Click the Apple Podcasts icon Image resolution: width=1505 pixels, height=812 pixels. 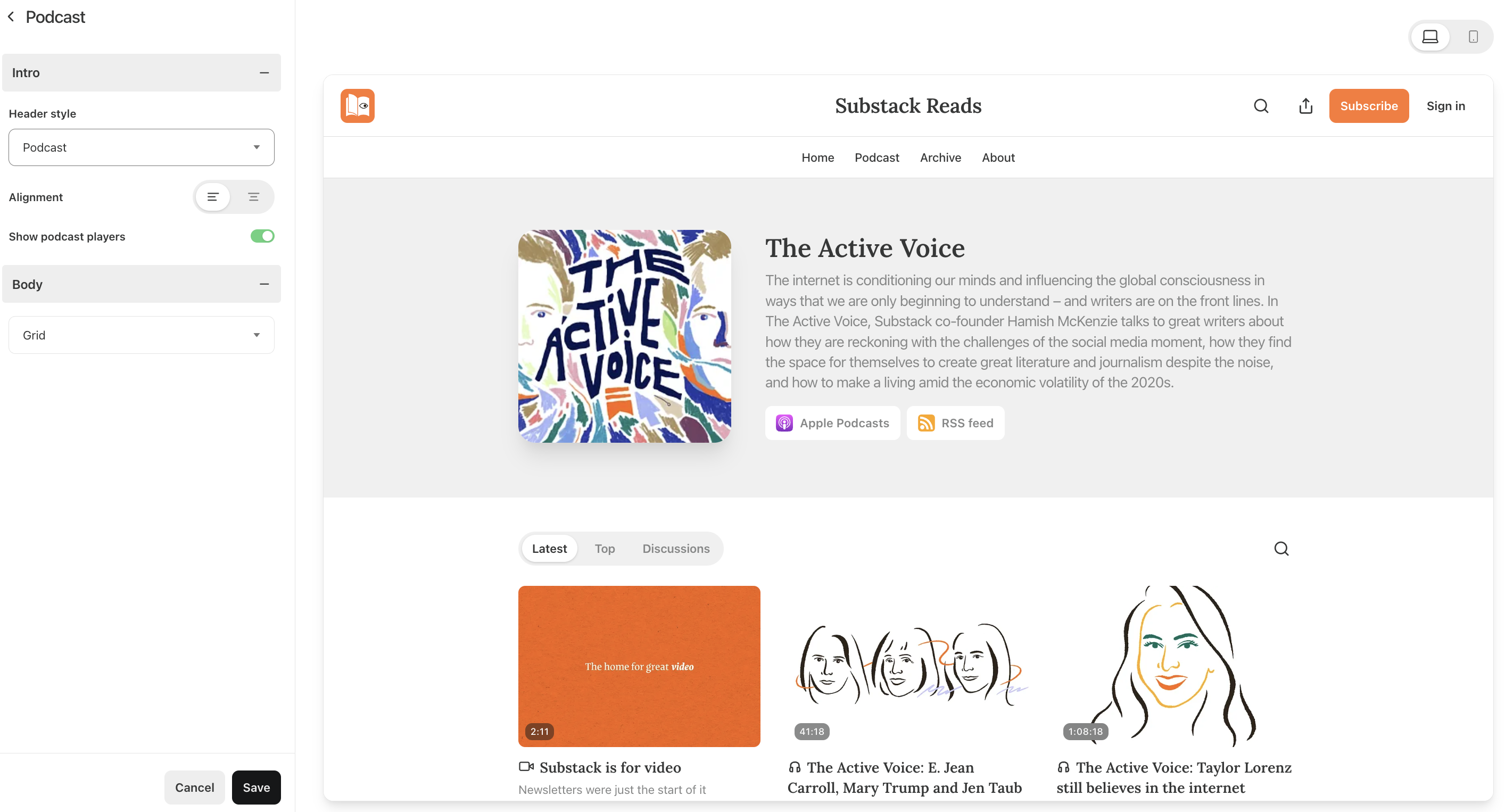(x=784, y=423)
